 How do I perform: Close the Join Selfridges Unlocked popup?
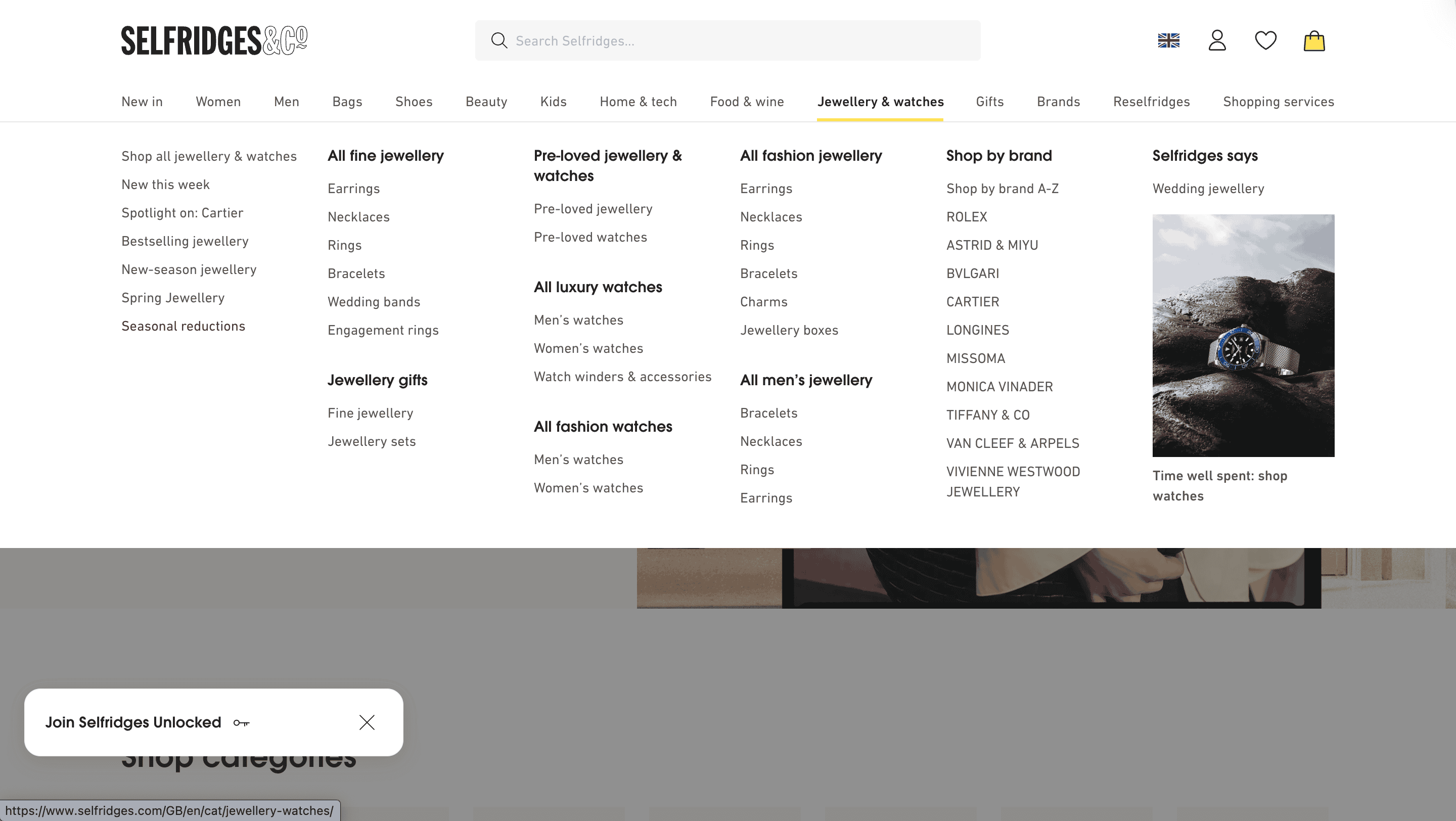[x=367, y=722]
